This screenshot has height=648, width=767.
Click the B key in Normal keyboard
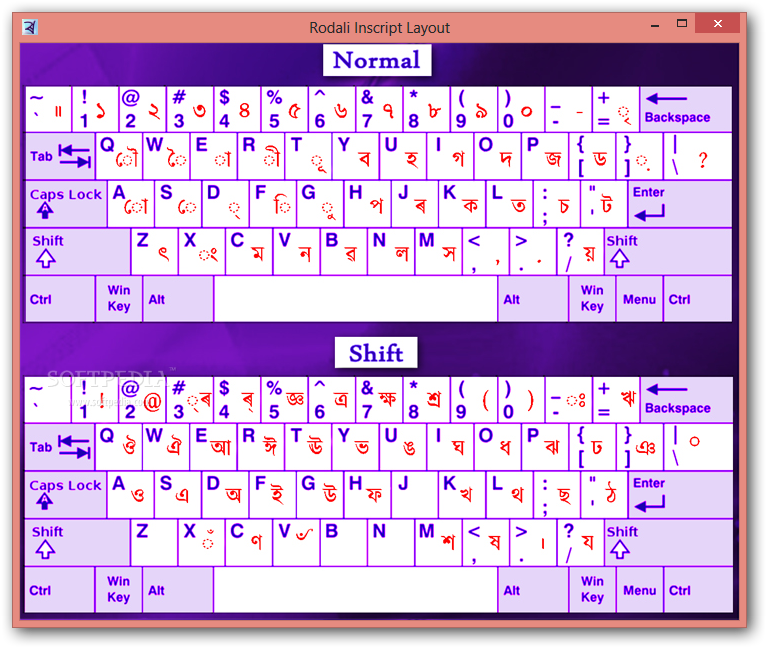click(344, 251)
